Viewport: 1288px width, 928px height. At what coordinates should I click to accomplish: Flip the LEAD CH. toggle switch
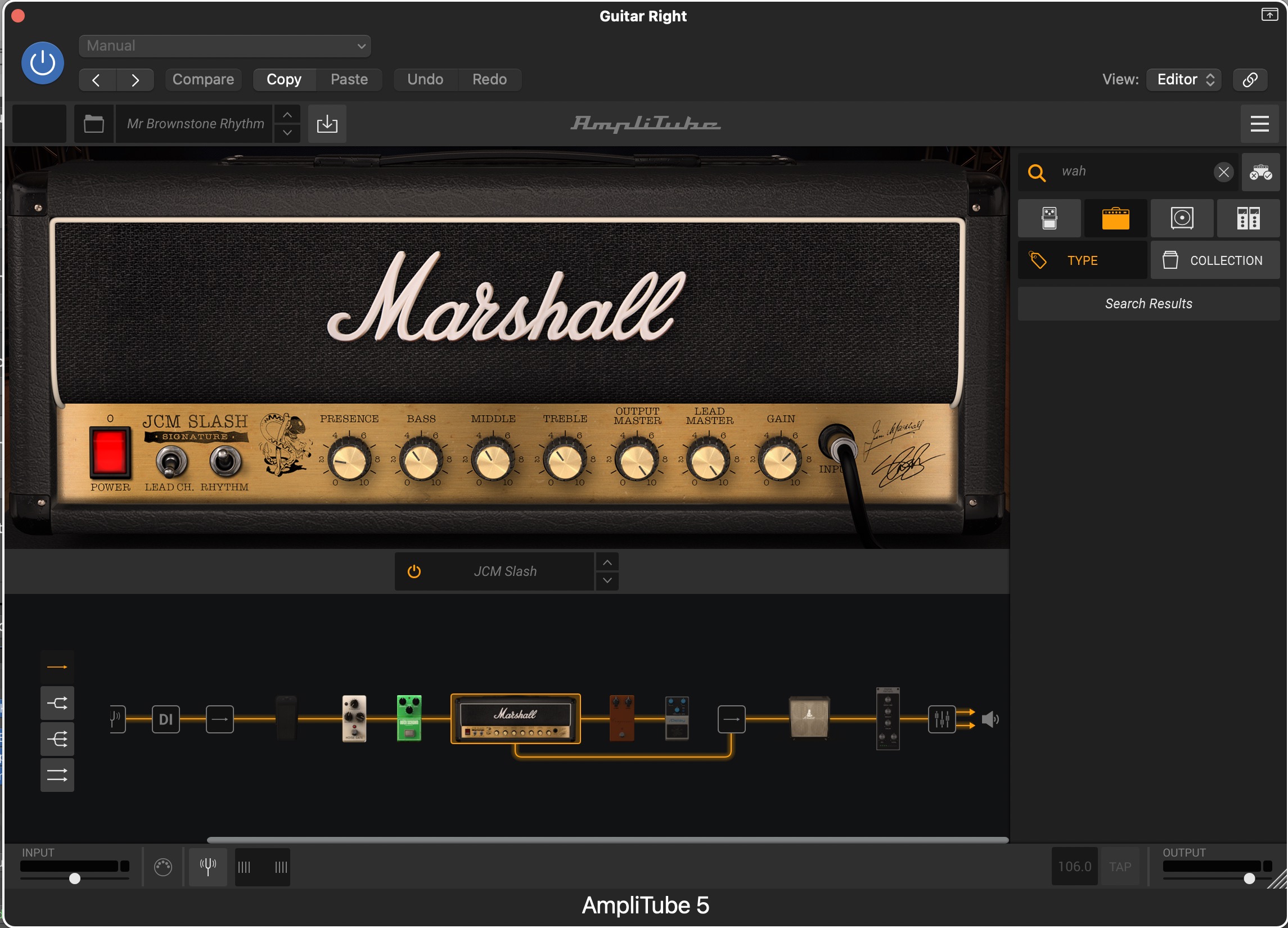[171, 461]
